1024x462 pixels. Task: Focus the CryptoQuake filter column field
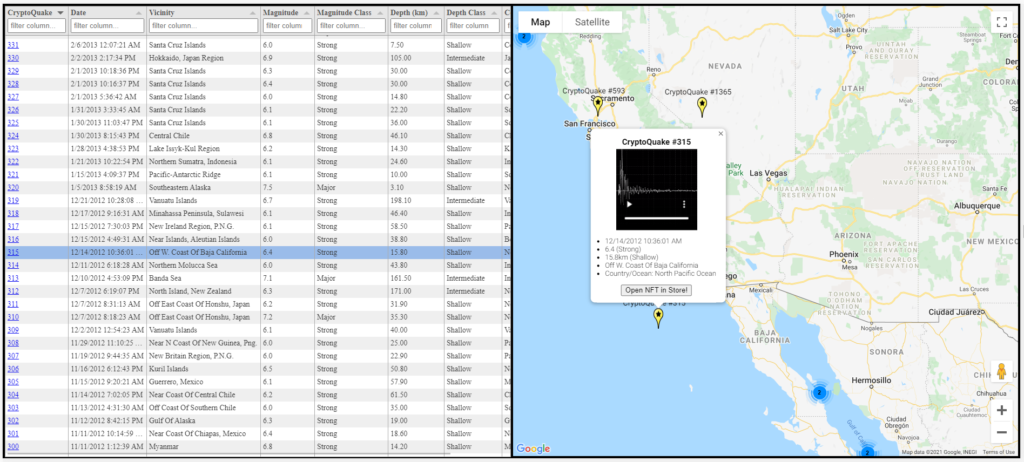[37, 25]
